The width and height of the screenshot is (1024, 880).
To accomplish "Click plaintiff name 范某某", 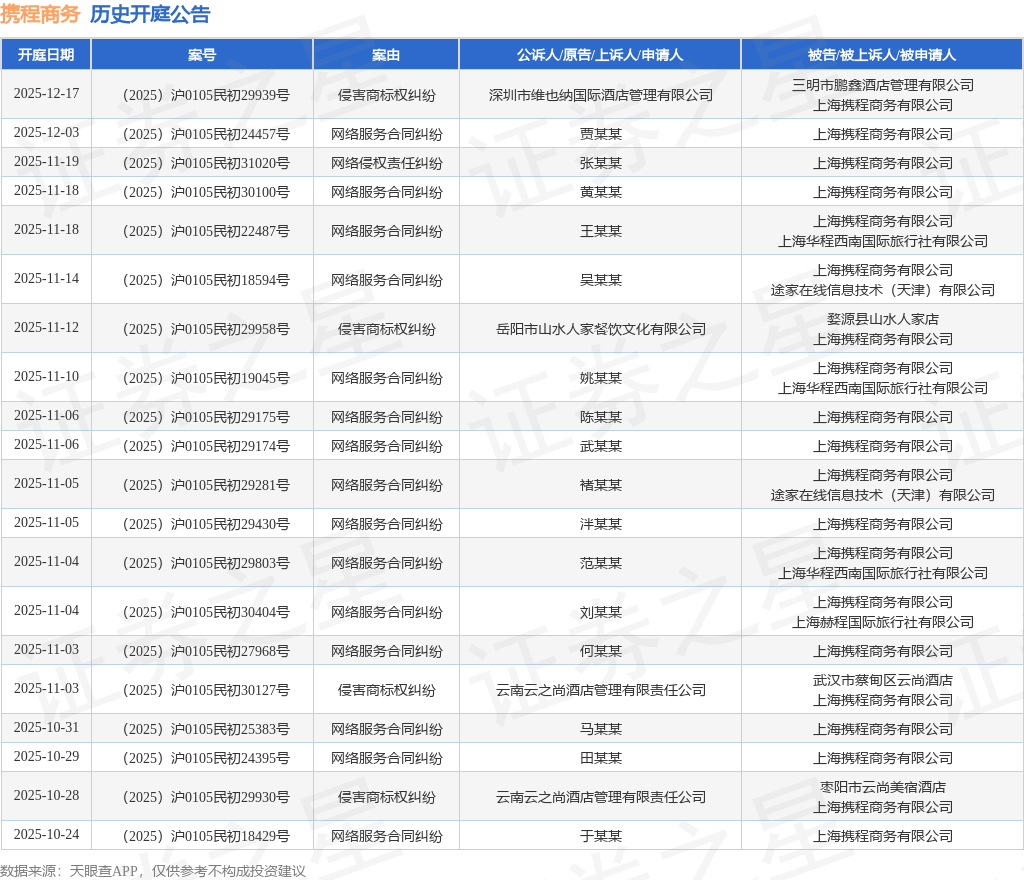I will (x=601, y=563).
